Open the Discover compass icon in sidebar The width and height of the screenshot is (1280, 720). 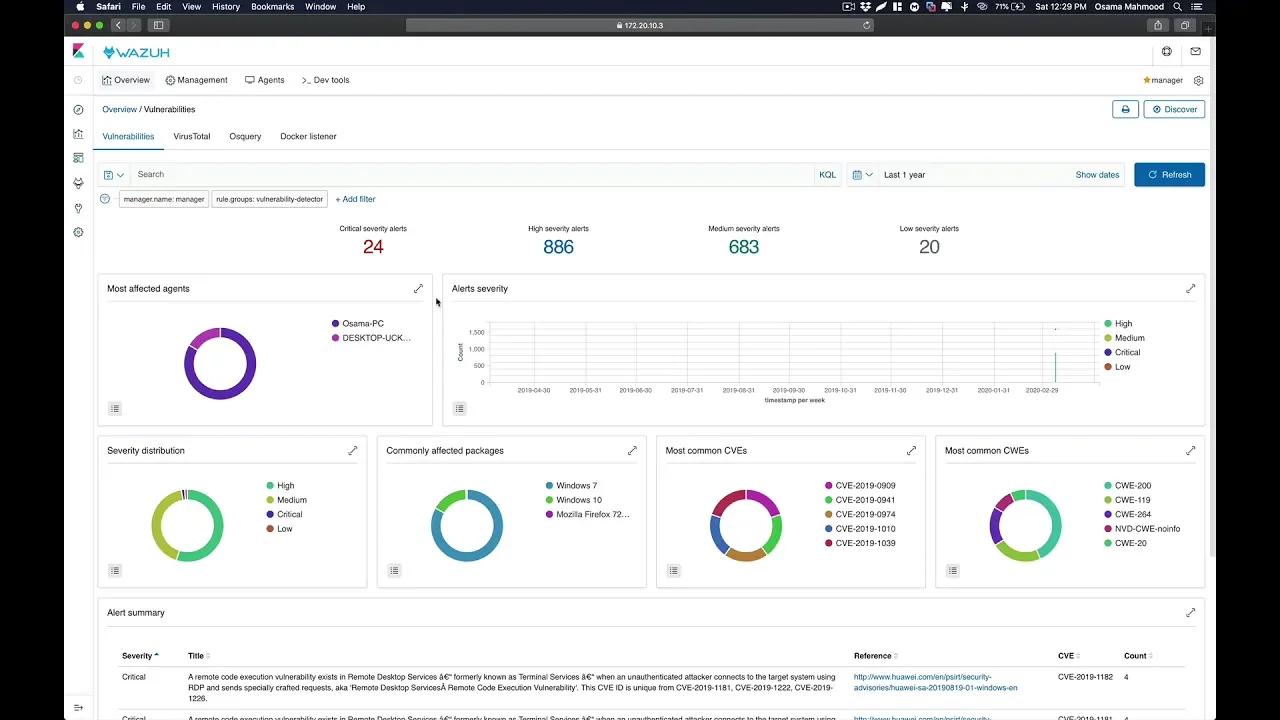[78, 110]
